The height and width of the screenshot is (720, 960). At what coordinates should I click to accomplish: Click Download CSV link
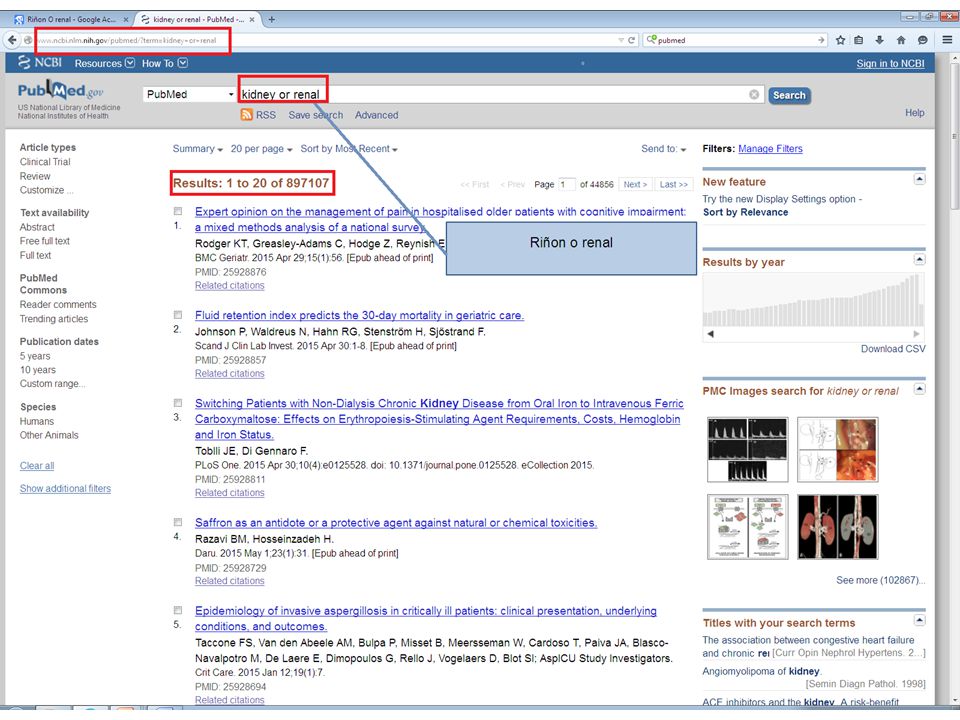pos(893,349)
